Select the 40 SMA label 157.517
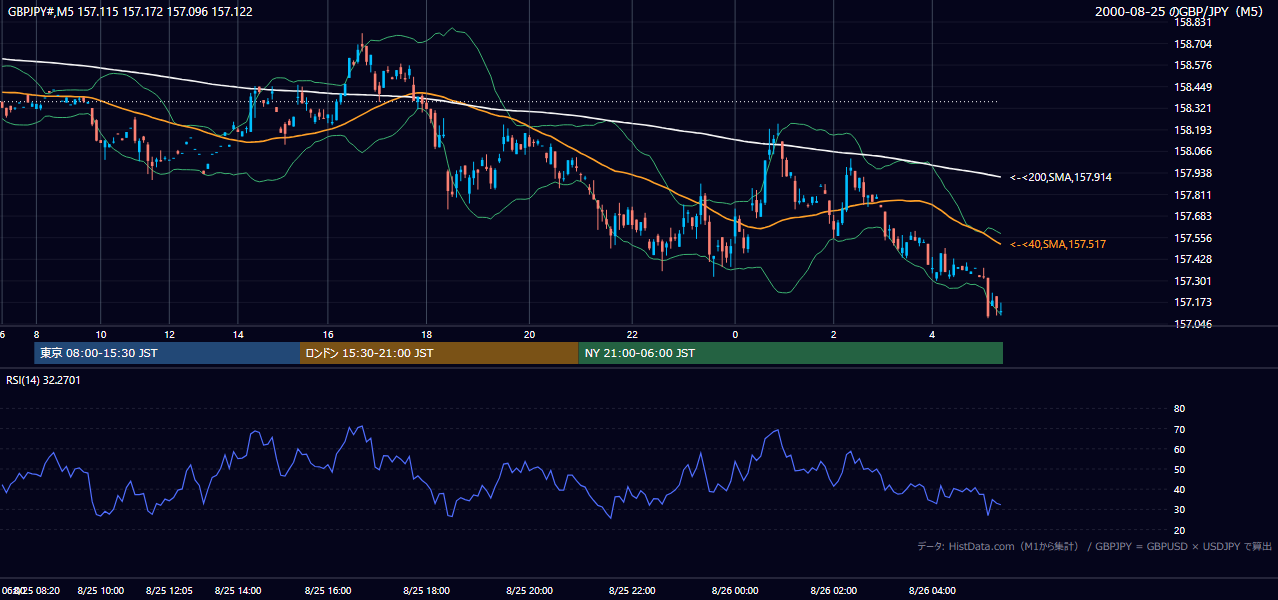Image resolution: width=1278 pixels, height=600 pixels. pos(1058,244)
